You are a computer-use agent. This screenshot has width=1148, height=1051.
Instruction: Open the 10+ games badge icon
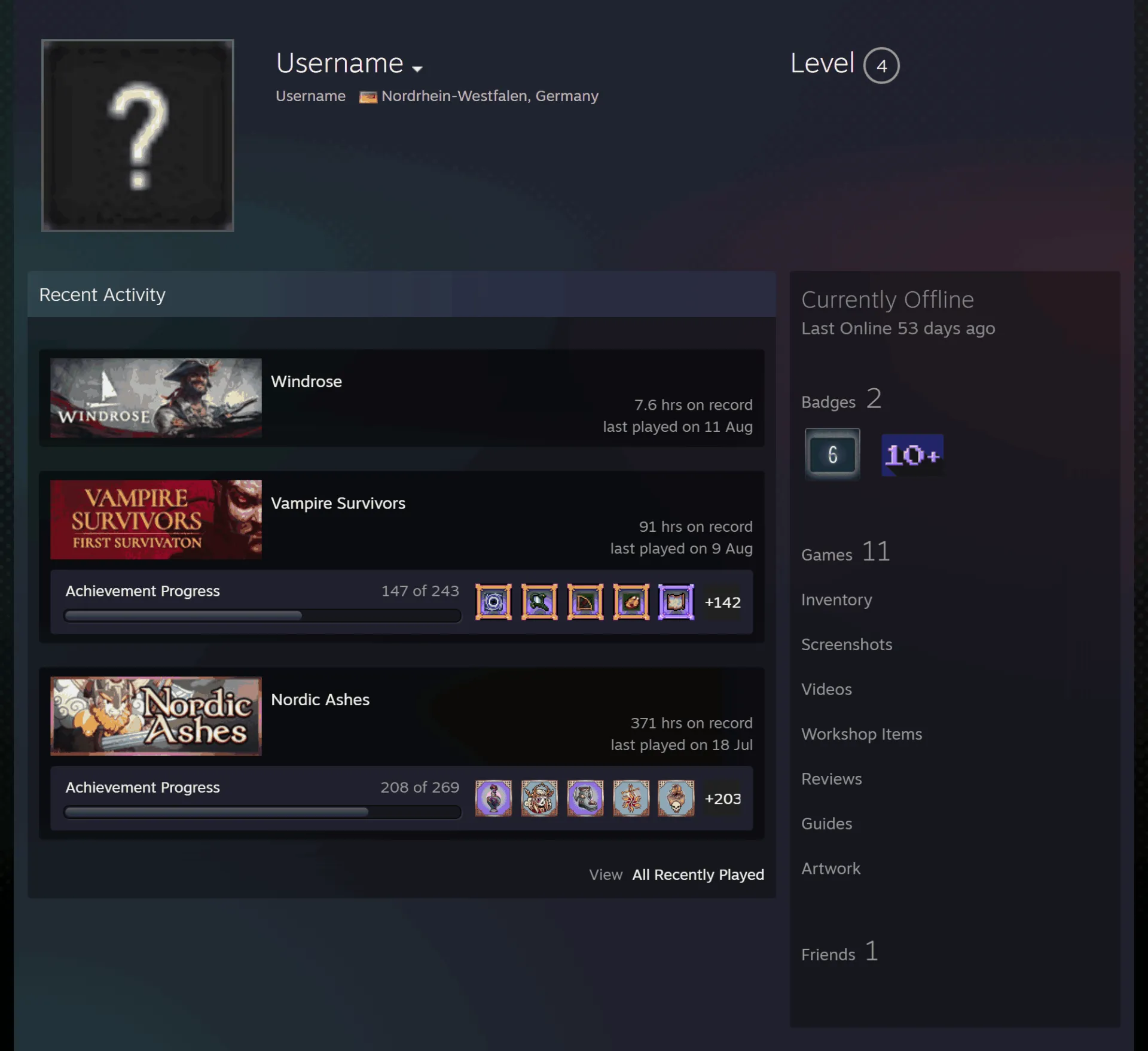912,455
